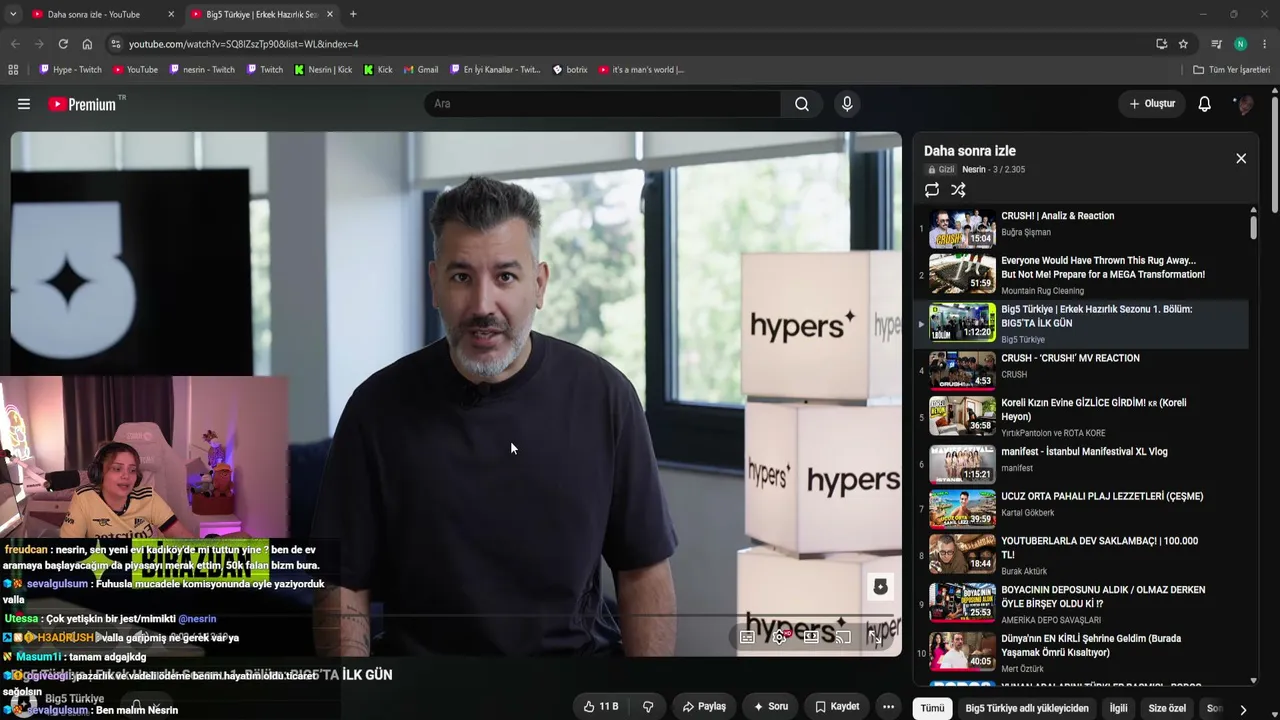The image size is (1280, 720).
Task: Click the YouTube URL address bar
Action: [x=640, y=44]
